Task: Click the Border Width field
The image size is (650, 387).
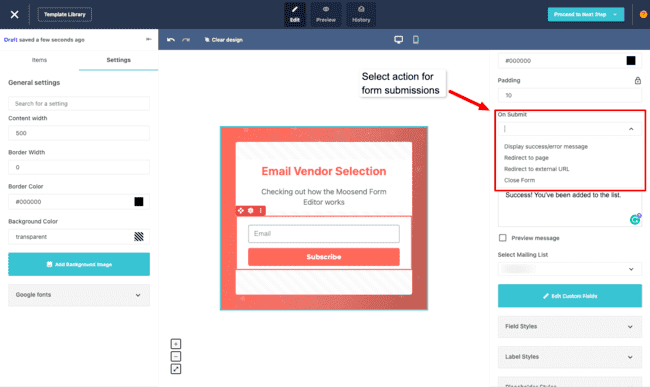Action: (79, 167)
